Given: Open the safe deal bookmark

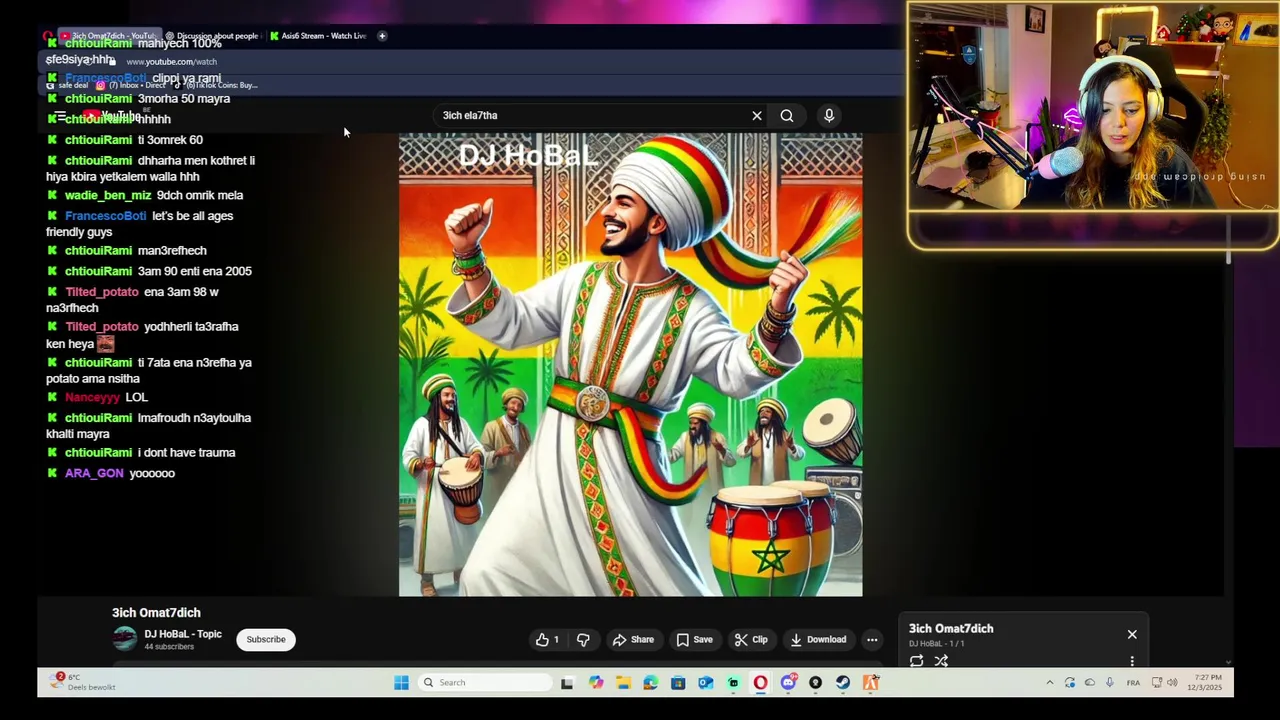Looking at the screenshot, I should [68, 86].
